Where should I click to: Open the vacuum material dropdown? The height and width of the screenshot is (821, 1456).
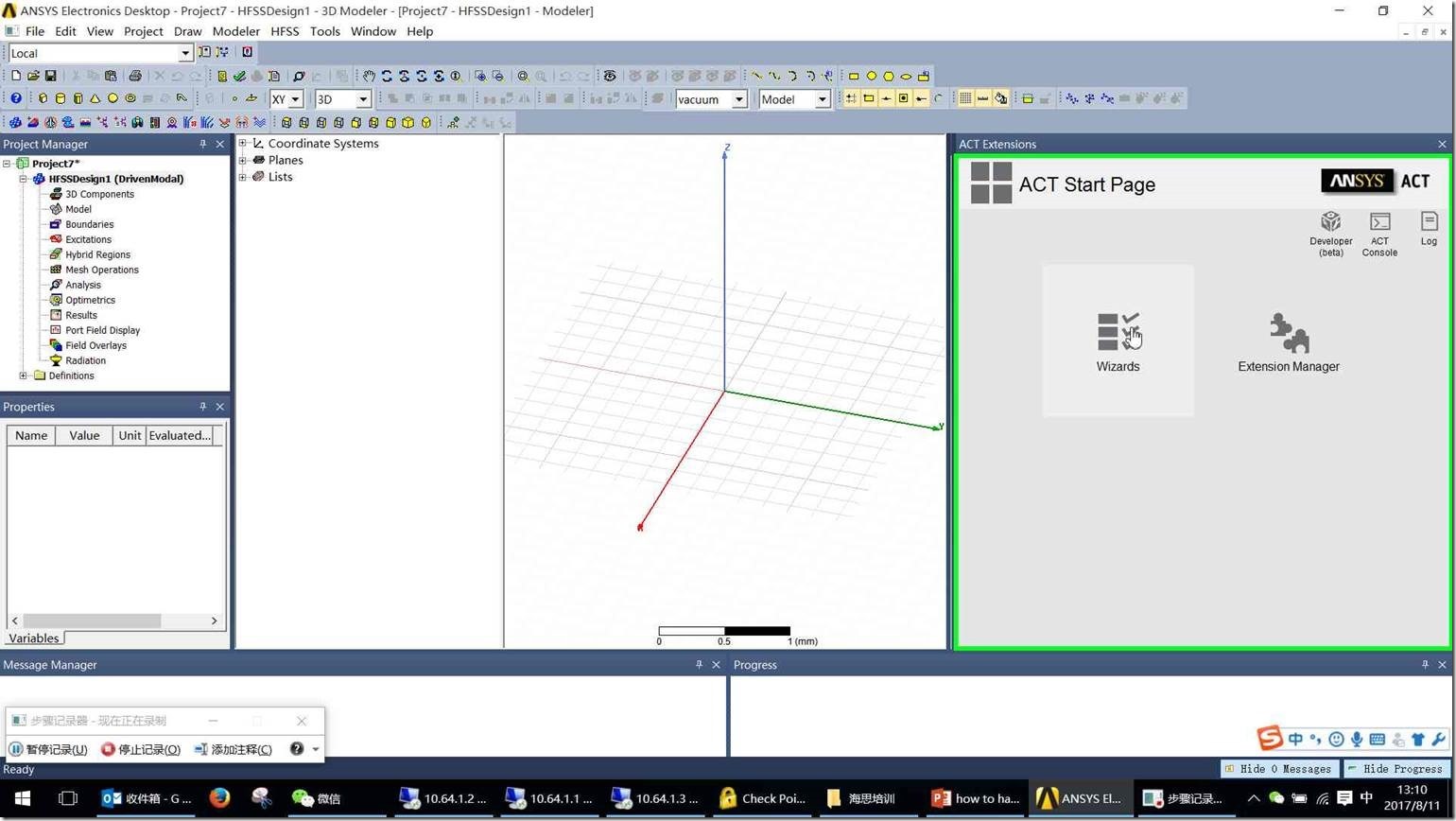click(x=739, y=99)
